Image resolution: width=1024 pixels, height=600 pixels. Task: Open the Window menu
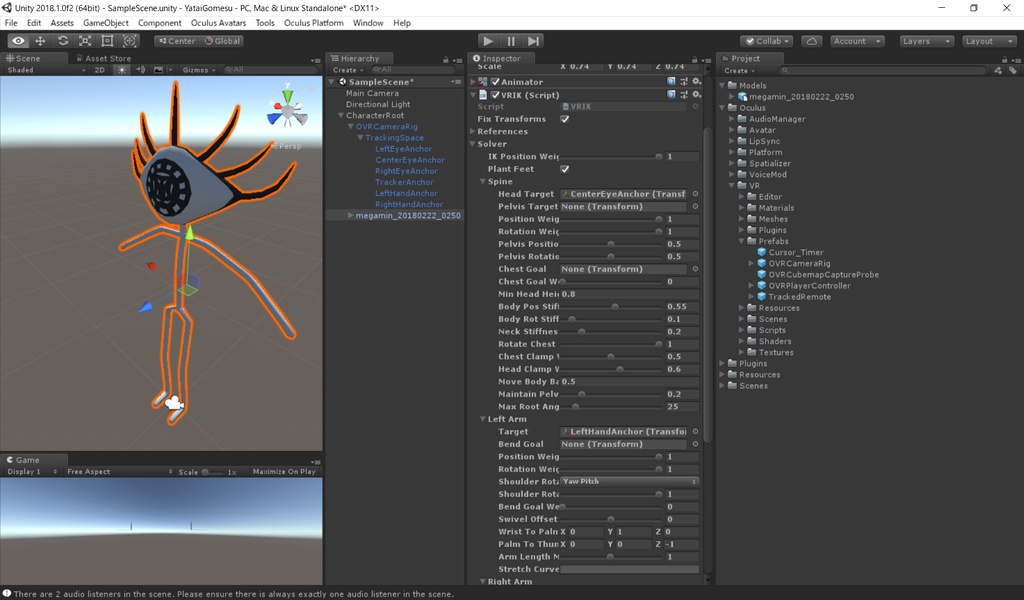(x=368, y=23)
